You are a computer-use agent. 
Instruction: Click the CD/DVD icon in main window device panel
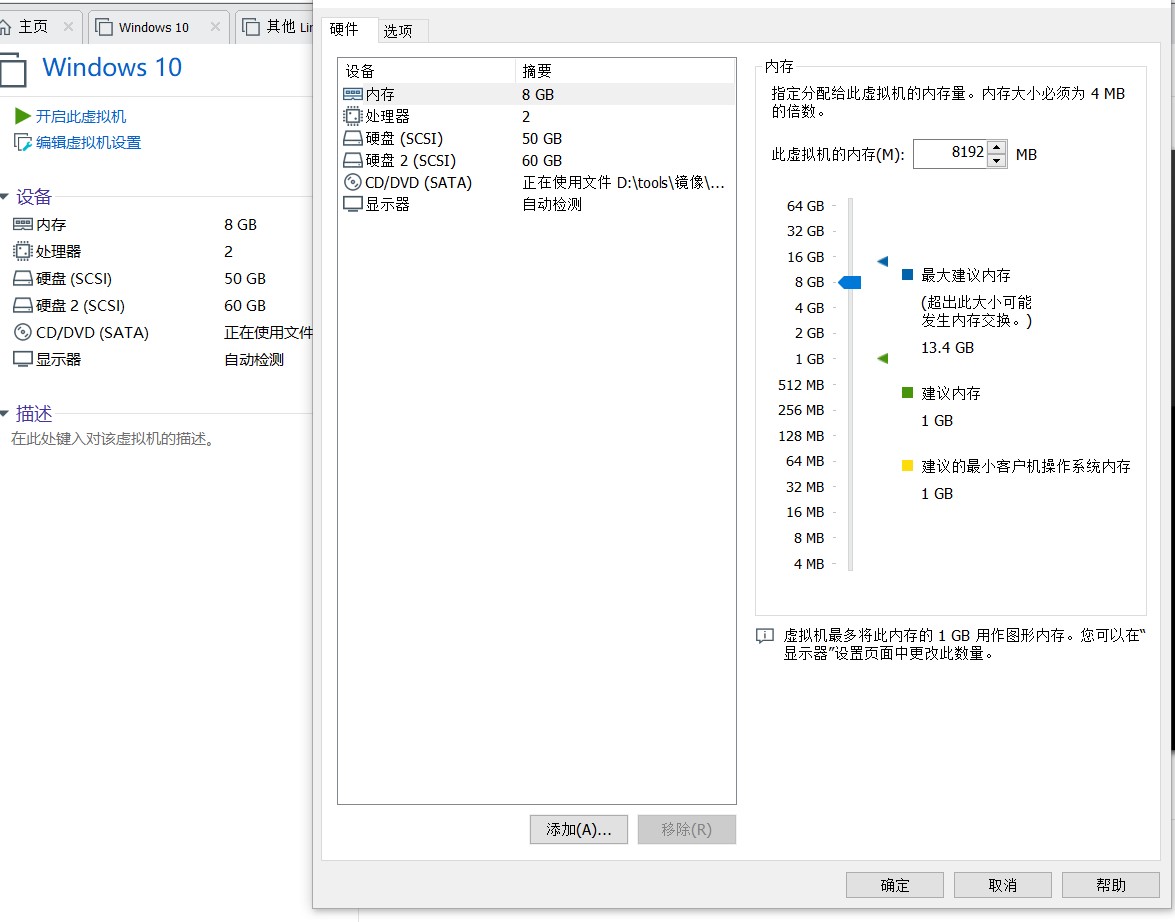[22, 332]
